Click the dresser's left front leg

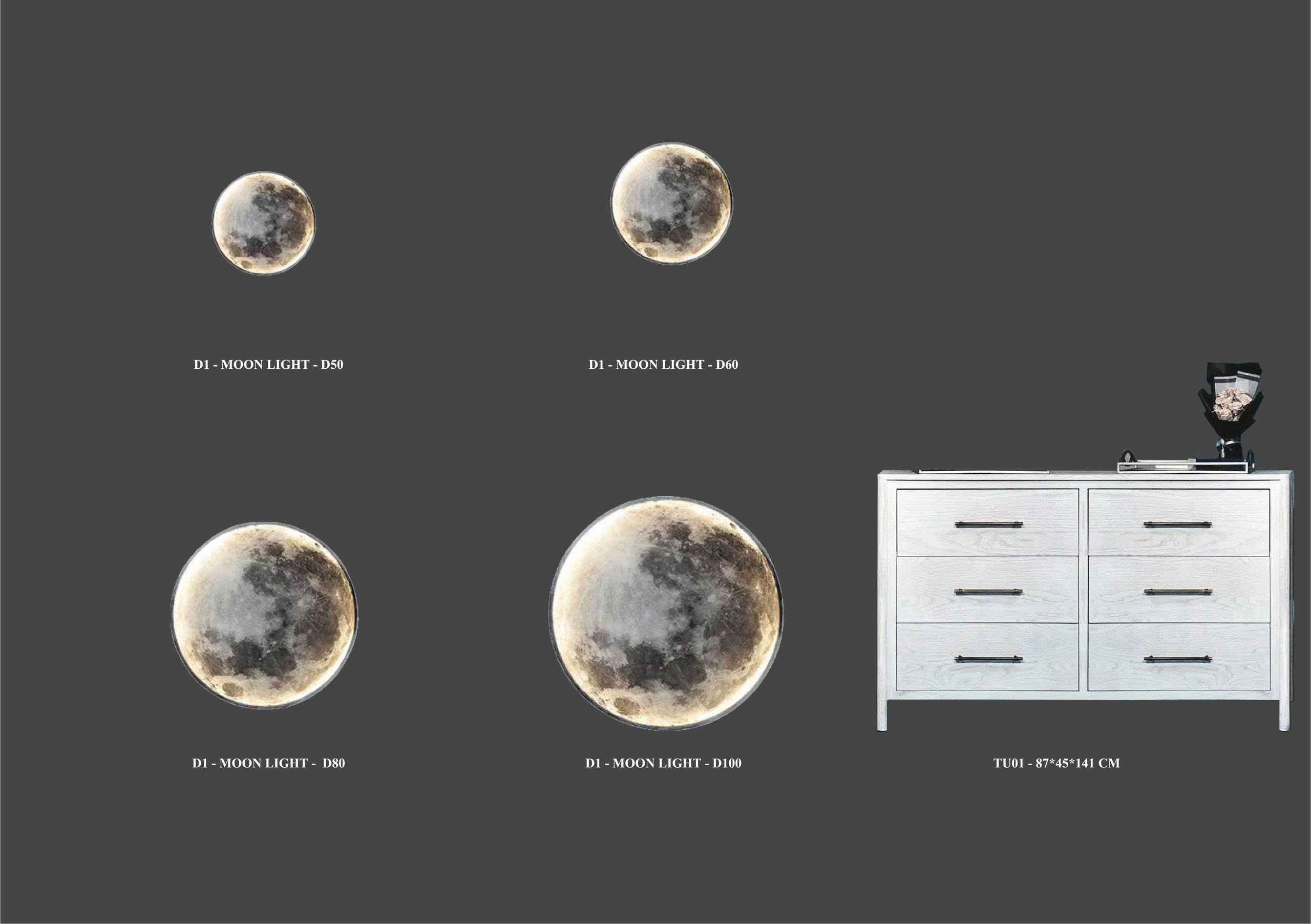[883, 715]
